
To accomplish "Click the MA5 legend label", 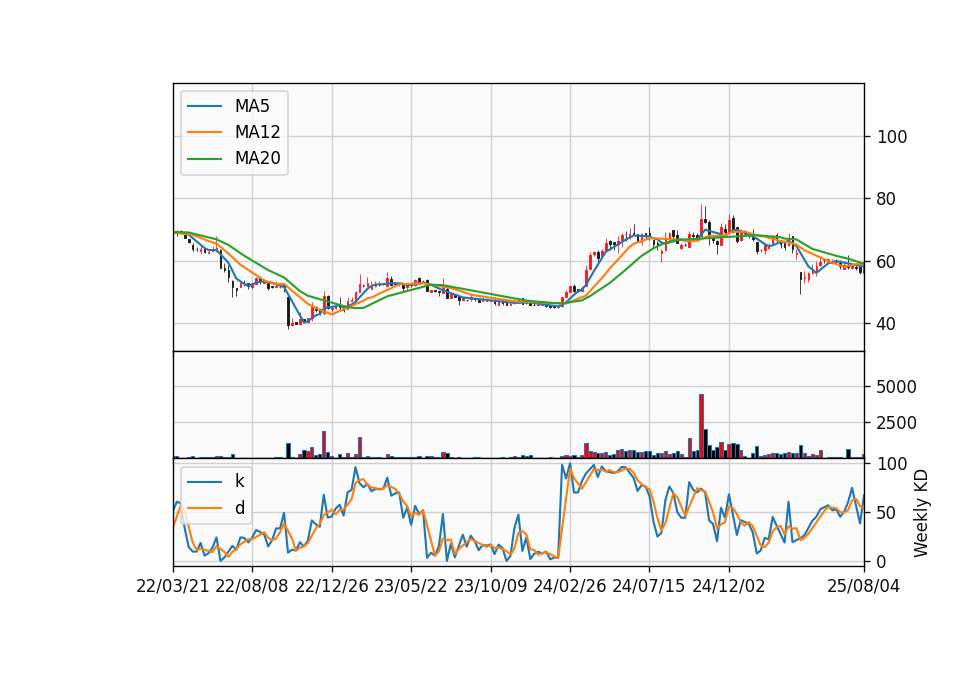I will 252,106.
